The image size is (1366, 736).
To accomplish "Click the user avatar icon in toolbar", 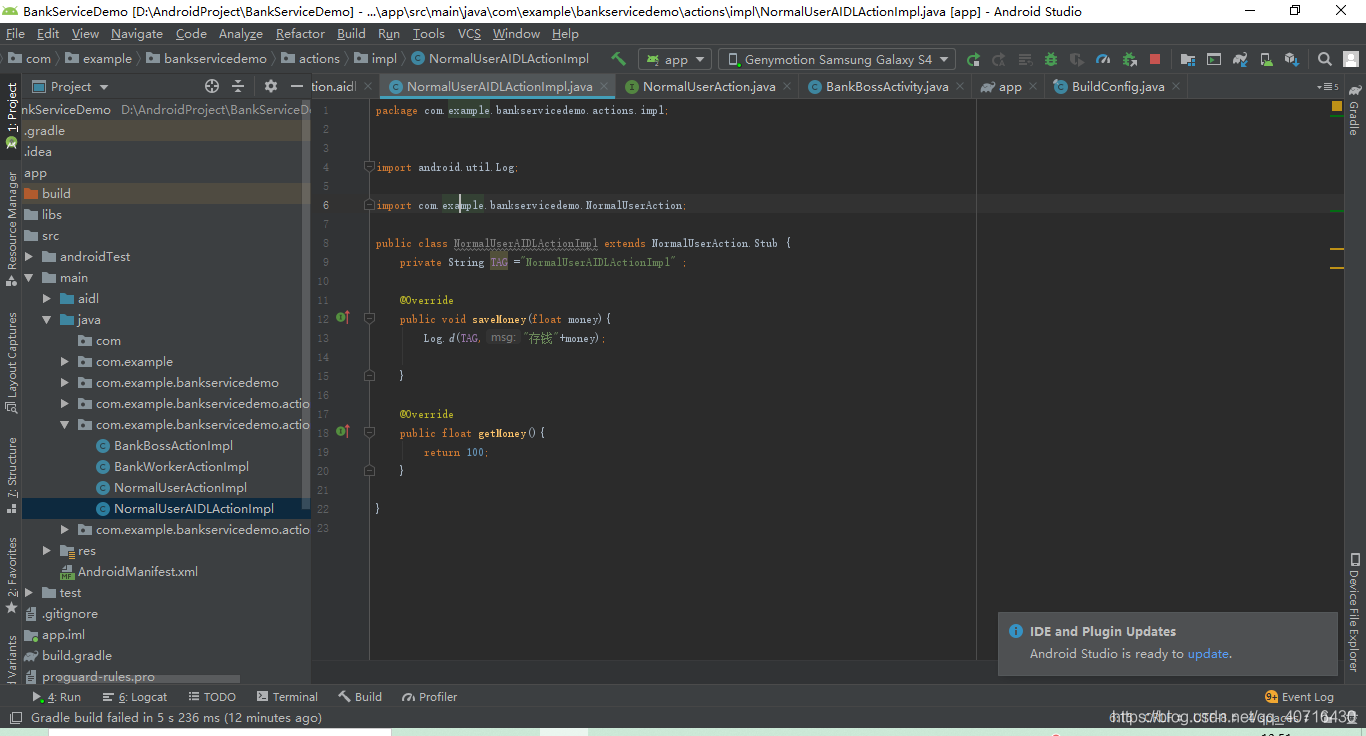I will pyautogui.click(x=1352, y=59).
